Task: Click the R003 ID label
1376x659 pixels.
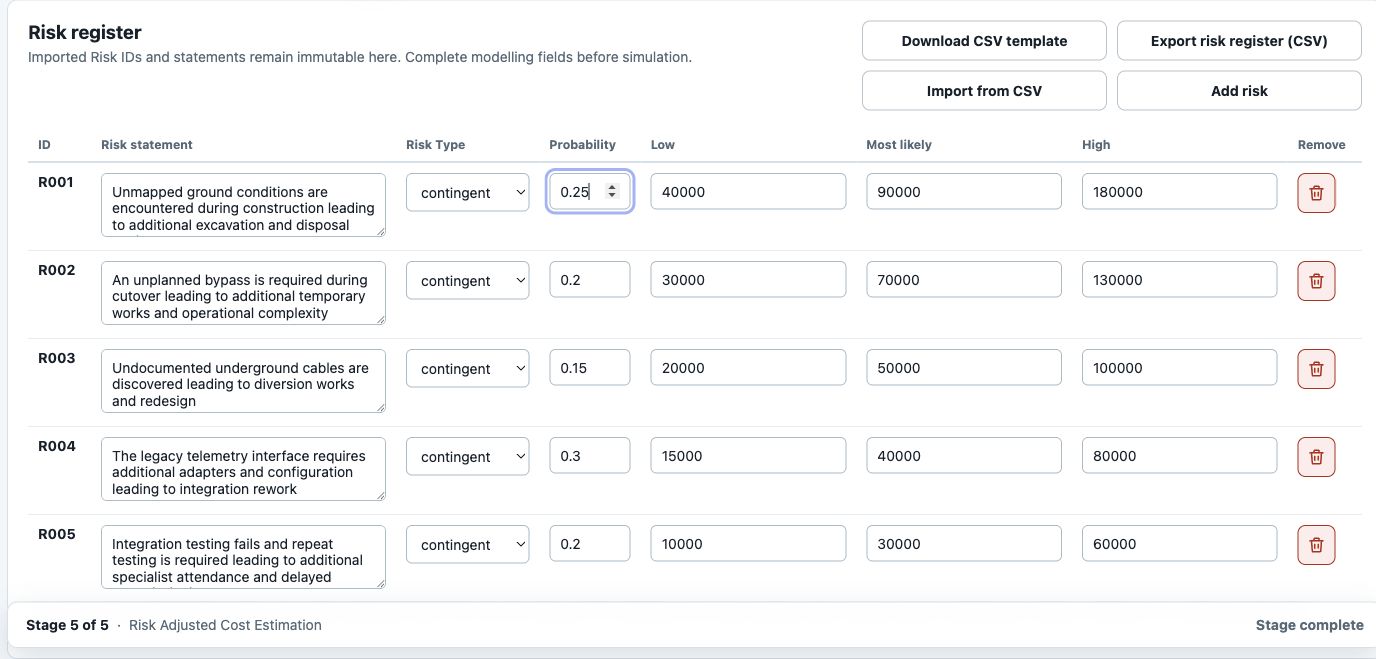Action: [57, 358]
